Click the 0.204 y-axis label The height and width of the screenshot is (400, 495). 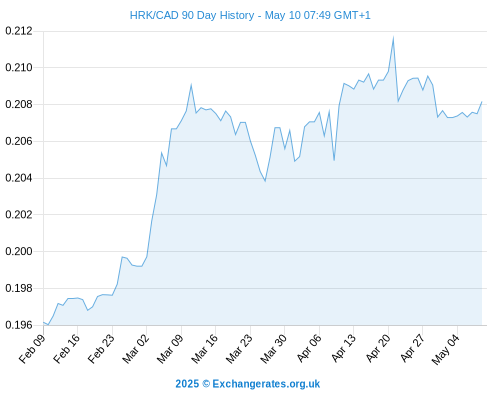click(19, 178)
